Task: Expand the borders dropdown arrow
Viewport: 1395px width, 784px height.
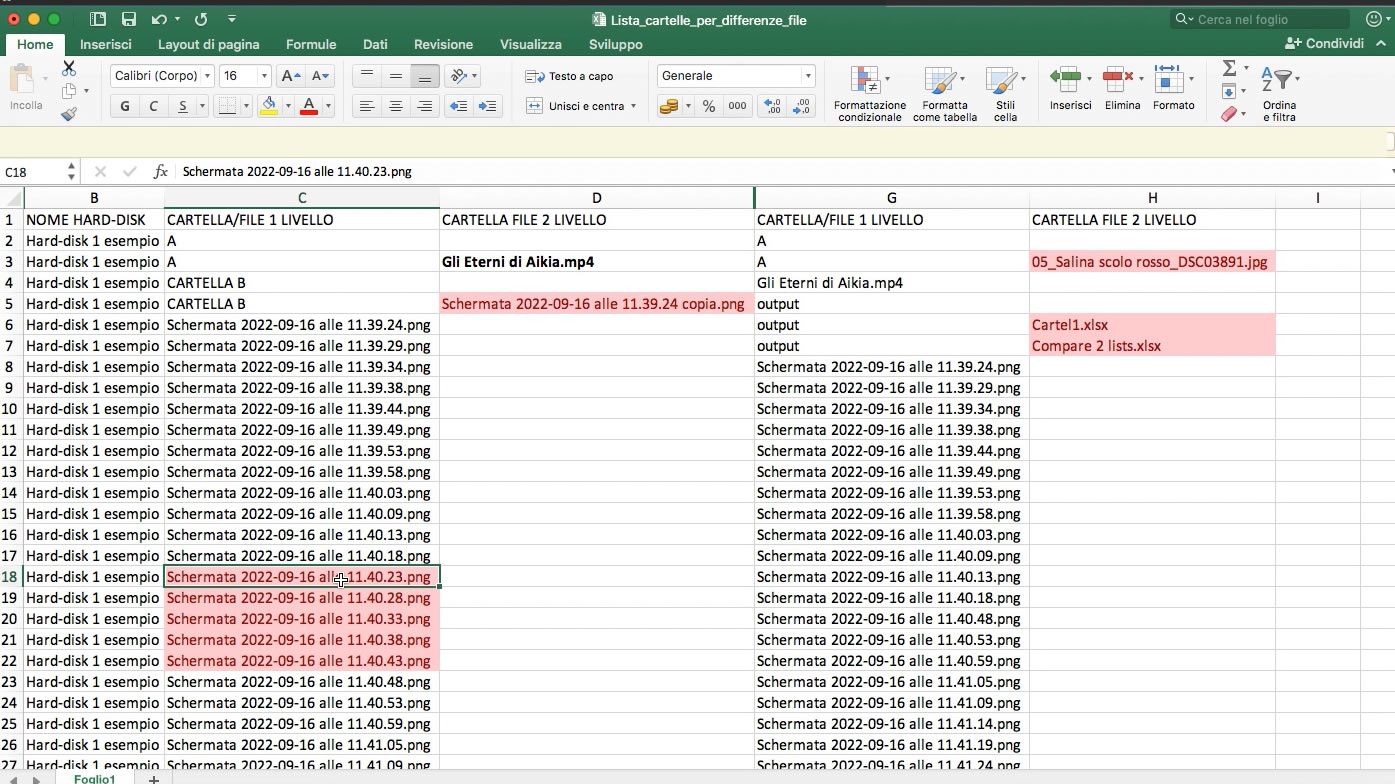Action: [246, 106]
